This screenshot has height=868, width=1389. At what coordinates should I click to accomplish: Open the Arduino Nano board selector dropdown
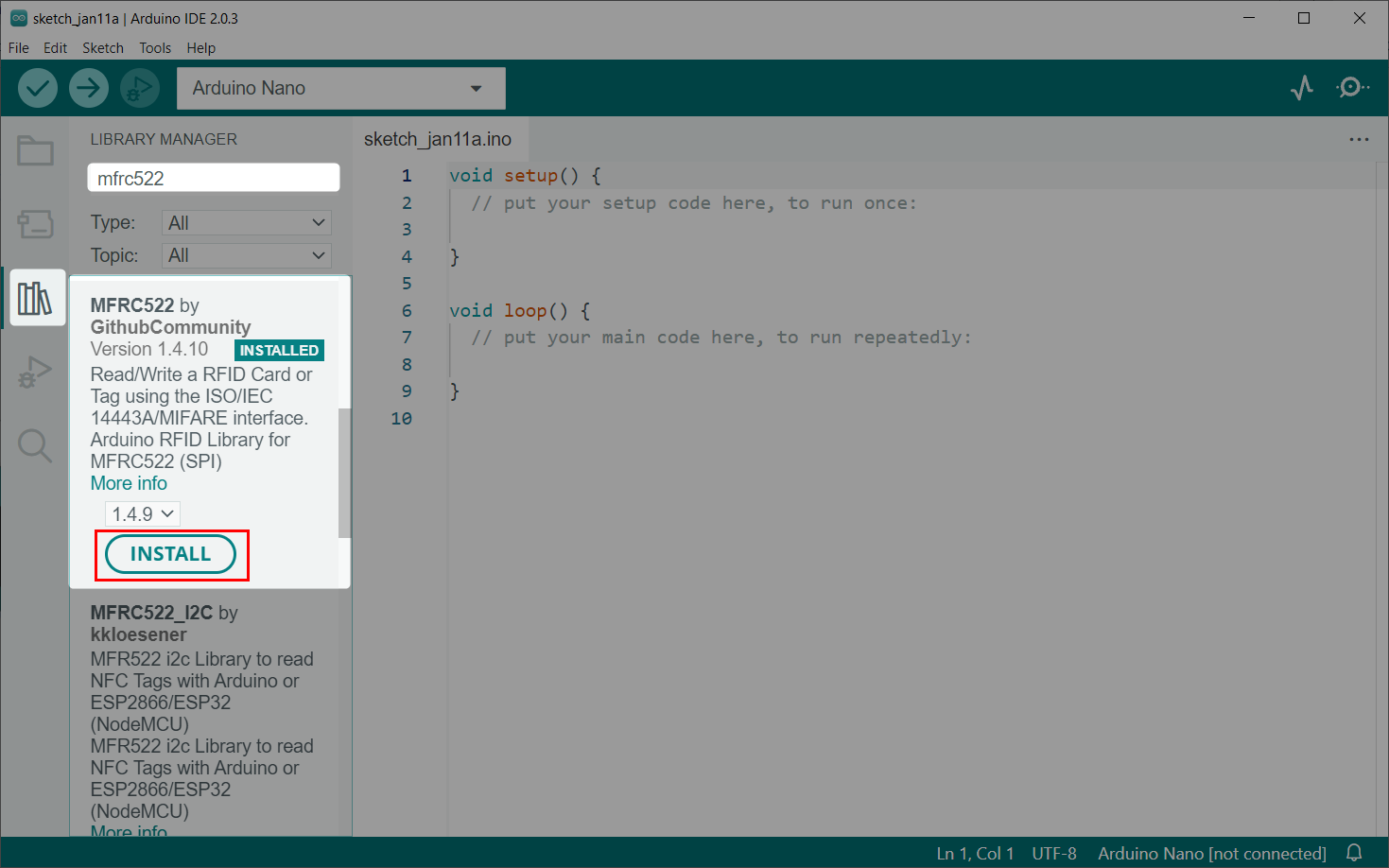[x=341, y=88]
